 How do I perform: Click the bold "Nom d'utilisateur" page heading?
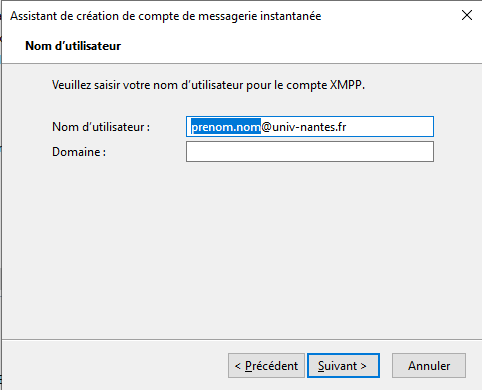click(x=73, y=46)
